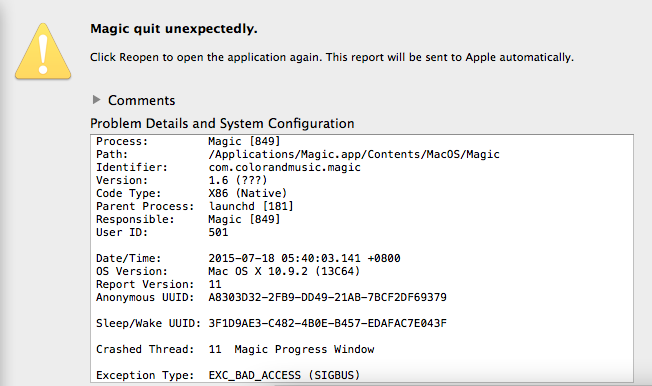Select the "Crashed Thread:" label

point(145,349)
